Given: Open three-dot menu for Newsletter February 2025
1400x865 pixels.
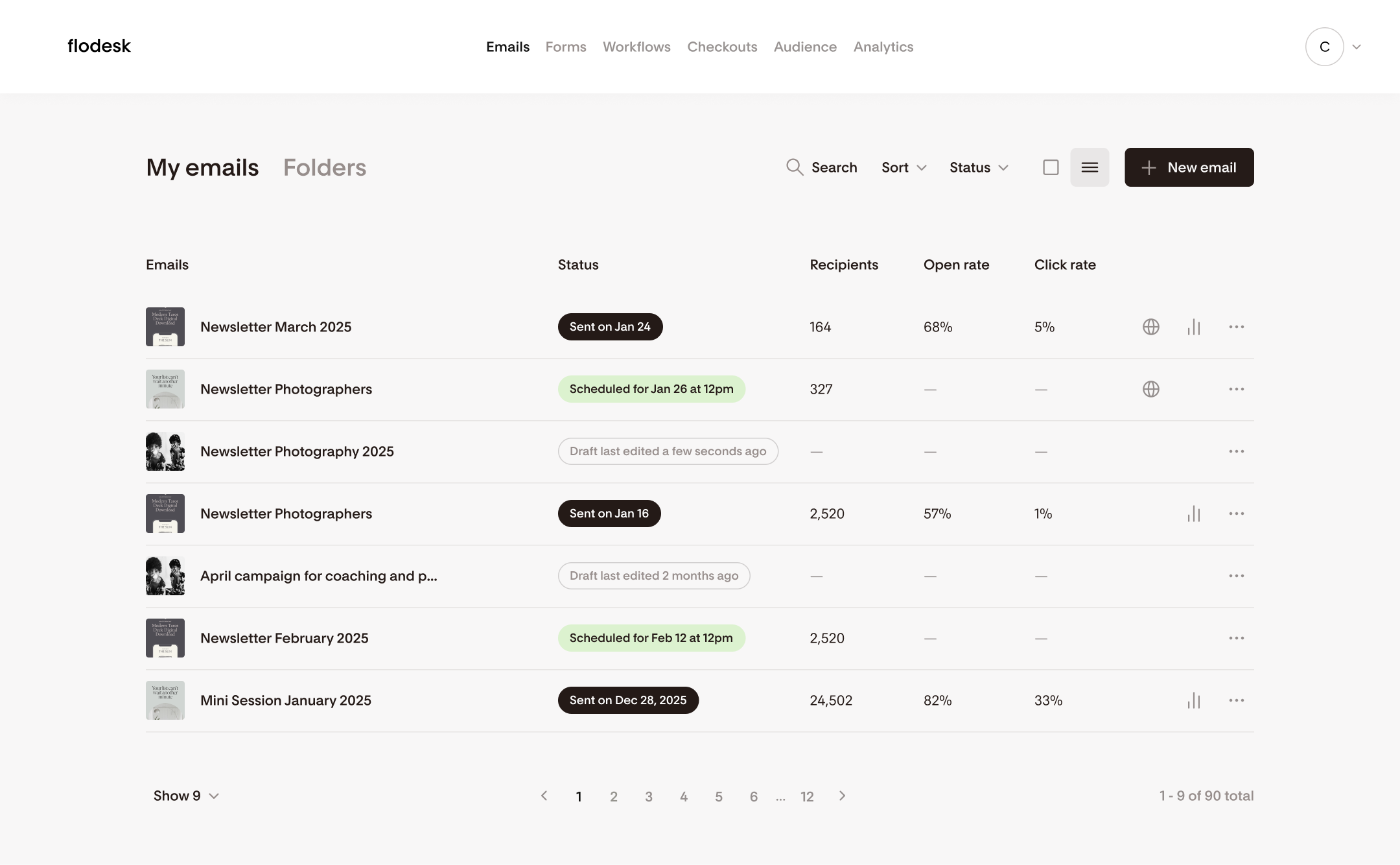Looking at the screenshot, I should [x=1236, y=638].
